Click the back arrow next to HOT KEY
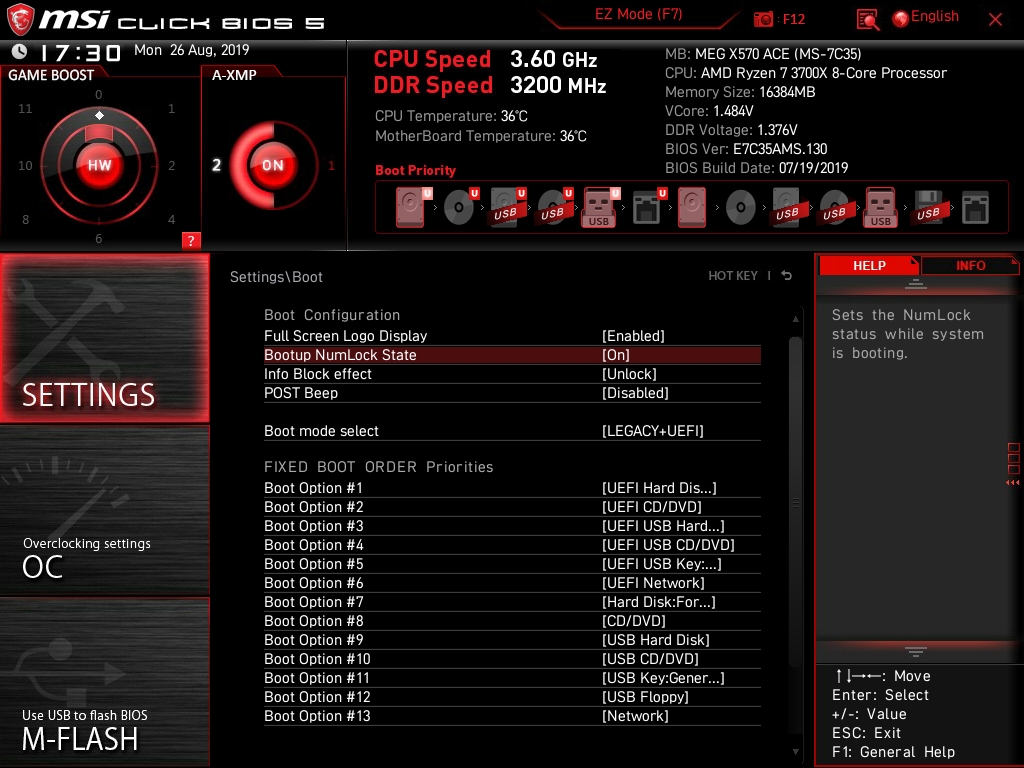This screenshot has height=768, width=1024. [x=786, y=276]
